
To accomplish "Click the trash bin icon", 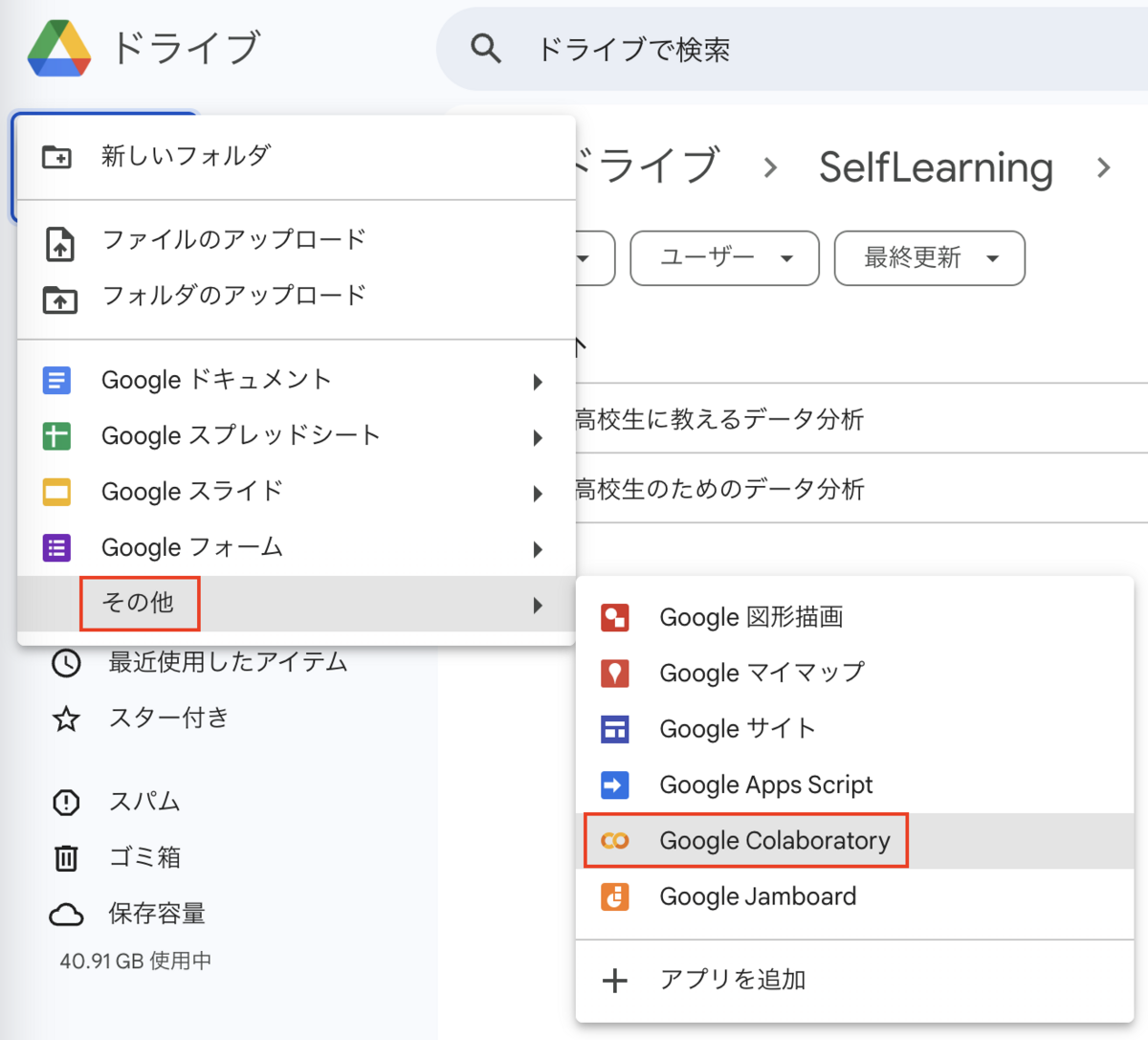I will point(66,857).
